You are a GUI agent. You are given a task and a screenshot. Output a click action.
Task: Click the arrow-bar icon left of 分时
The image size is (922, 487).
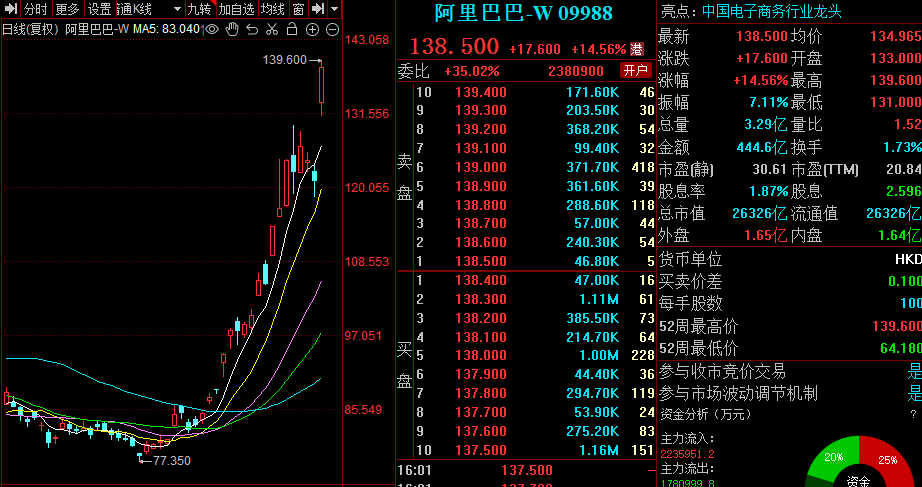pos(11,9)
